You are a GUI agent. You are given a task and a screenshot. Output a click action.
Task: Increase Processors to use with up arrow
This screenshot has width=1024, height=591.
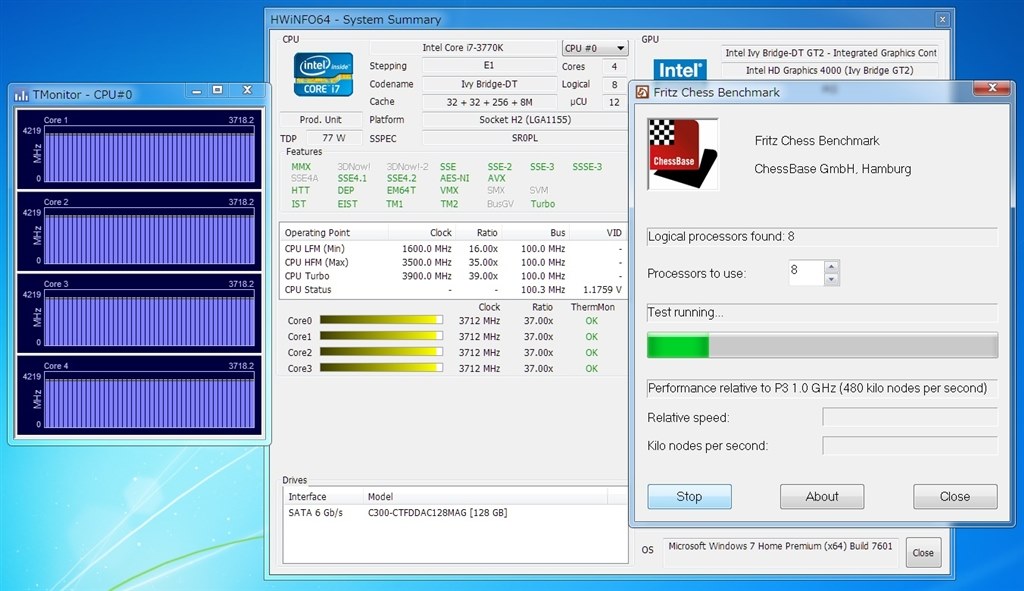[831, 266]
